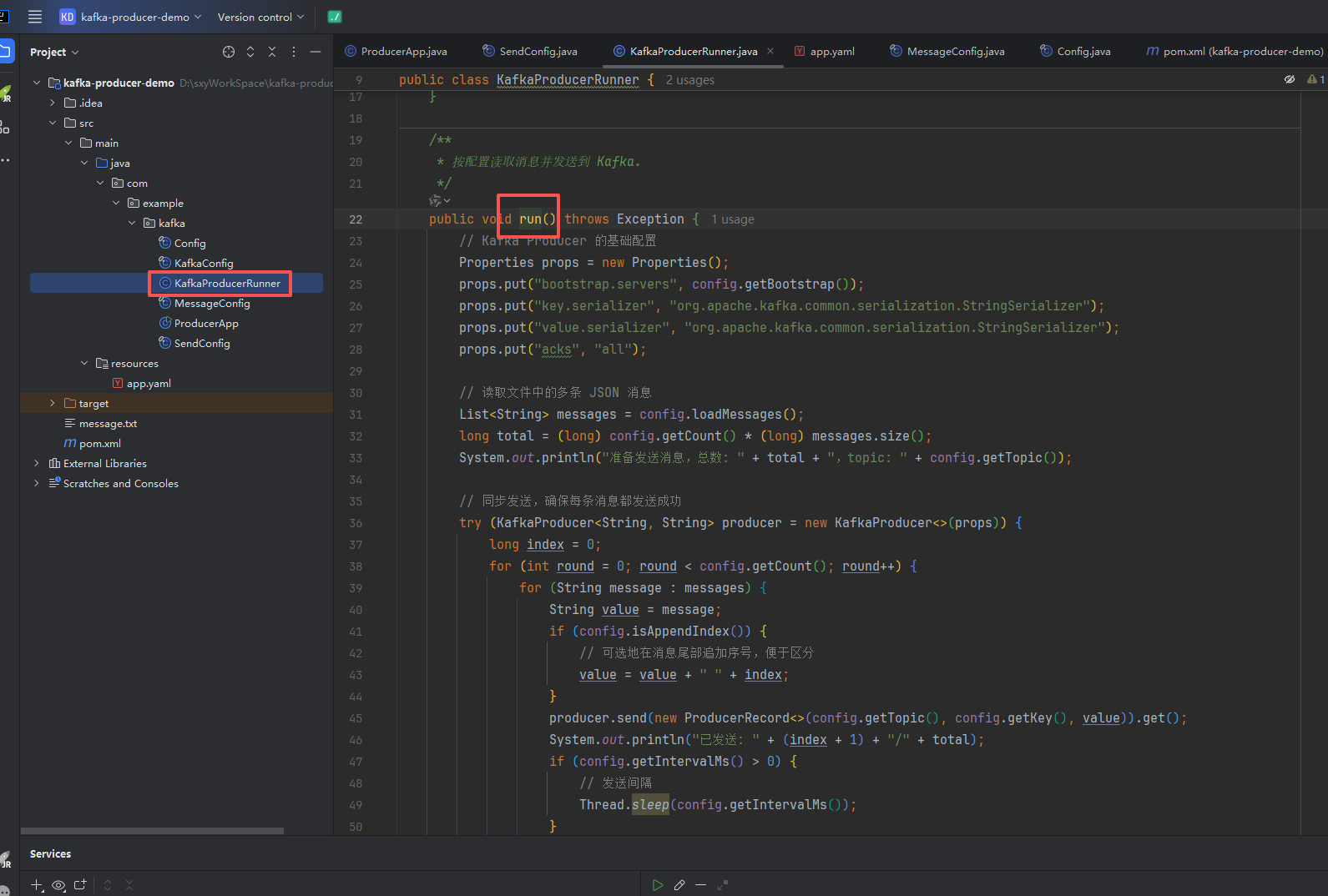Expand External Libraries node
This screenshot has height=896, width=1328.
37,463
